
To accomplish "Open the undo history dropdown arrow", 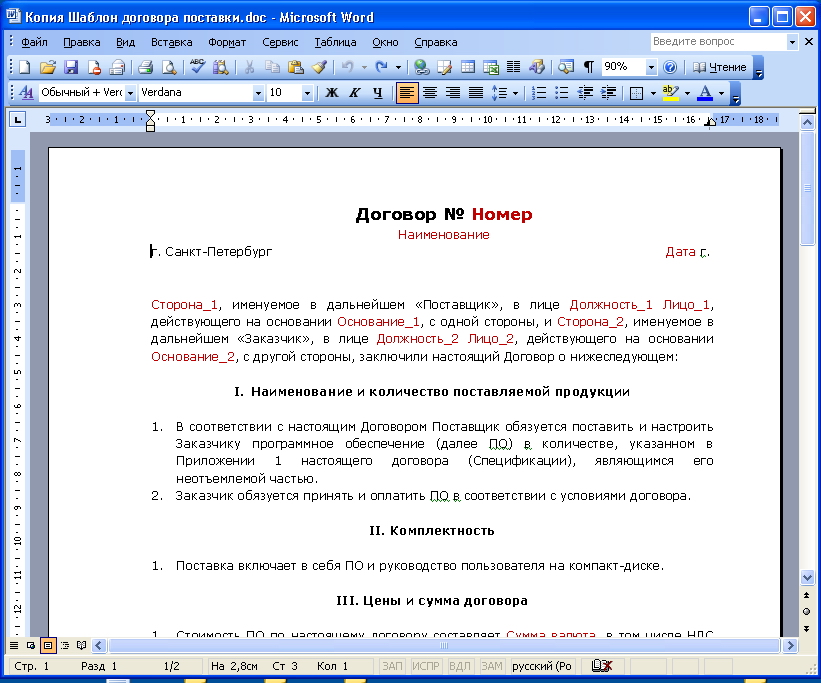I will tap(364, 67).
